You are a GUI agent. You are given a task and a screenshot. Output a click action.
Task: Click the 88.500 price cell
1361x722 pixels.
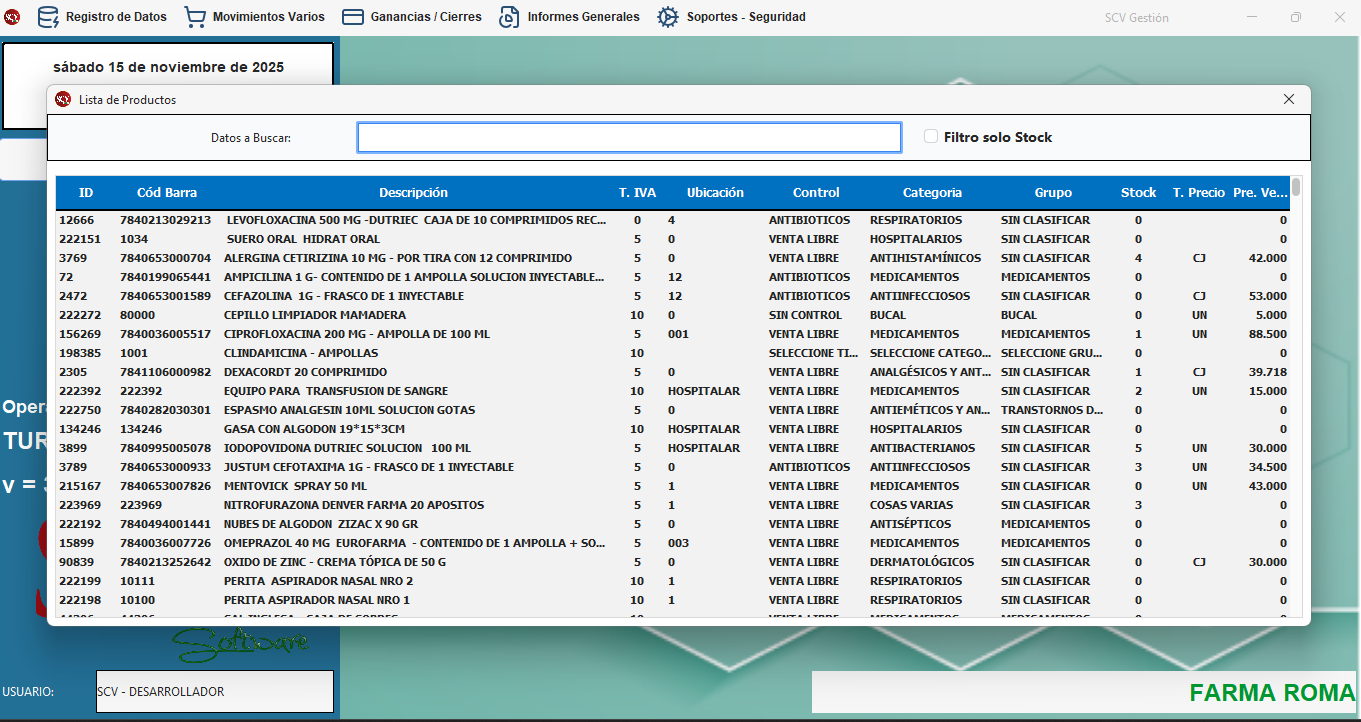[x=1266, y=334]
